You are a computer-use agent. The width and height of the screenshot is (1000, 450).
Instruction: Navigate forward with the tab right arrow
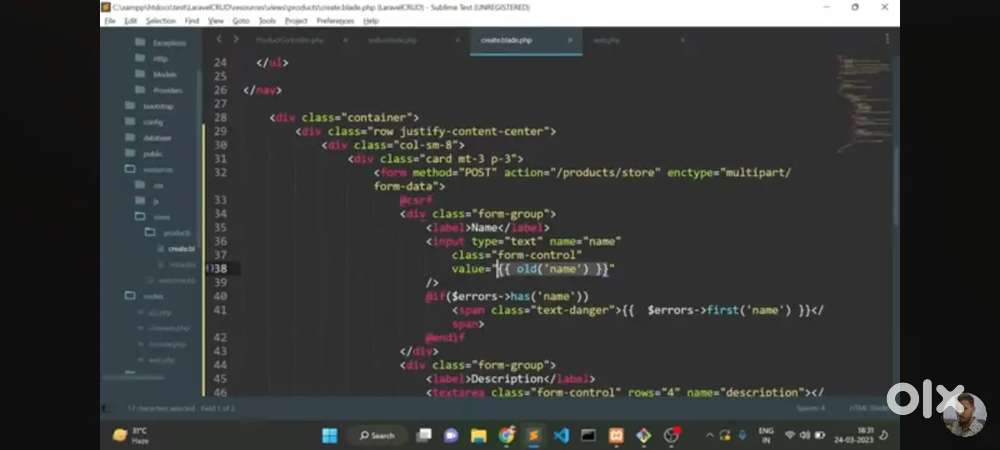point(236,40)
